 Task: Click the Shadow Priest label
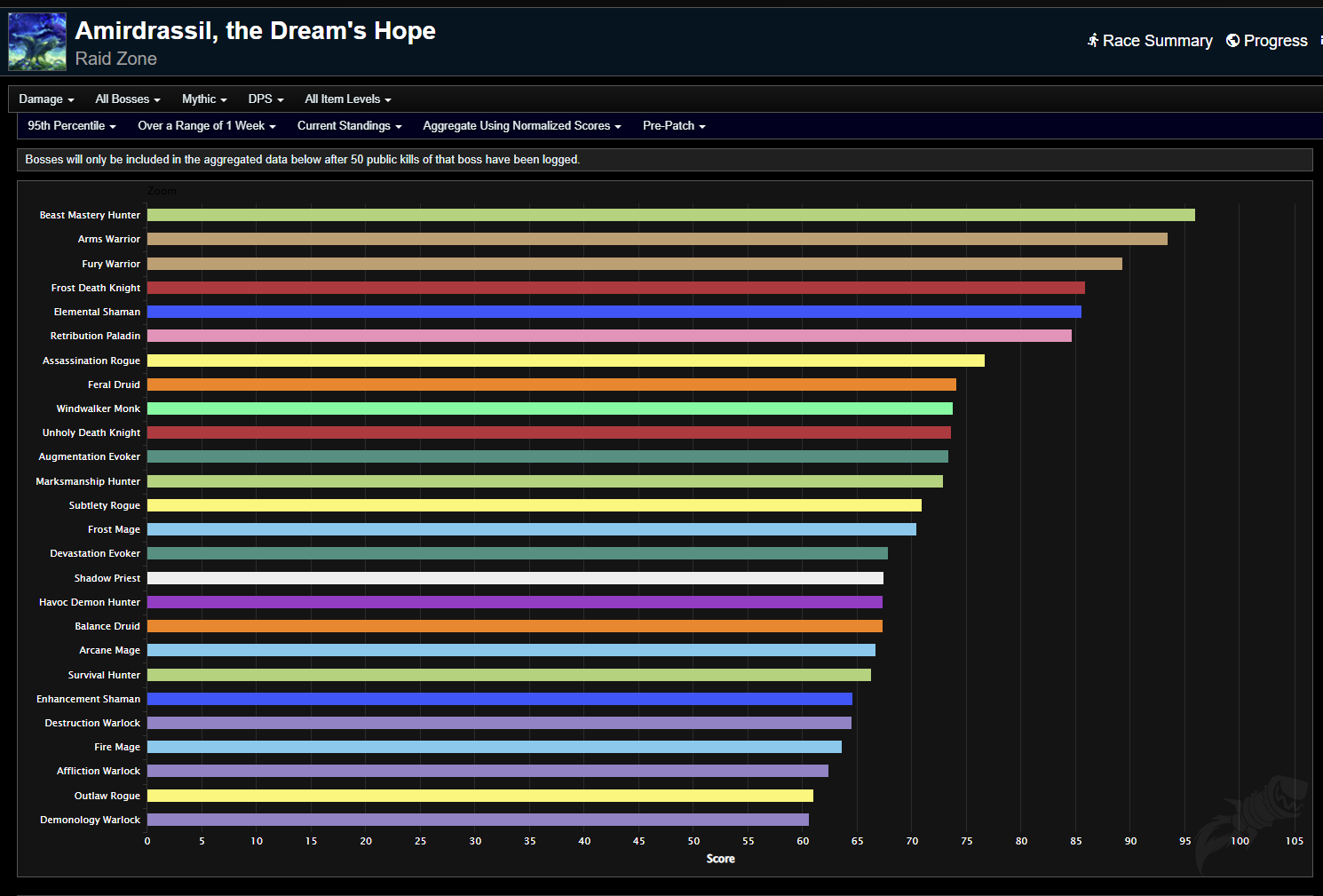click(x=107, y=577)
